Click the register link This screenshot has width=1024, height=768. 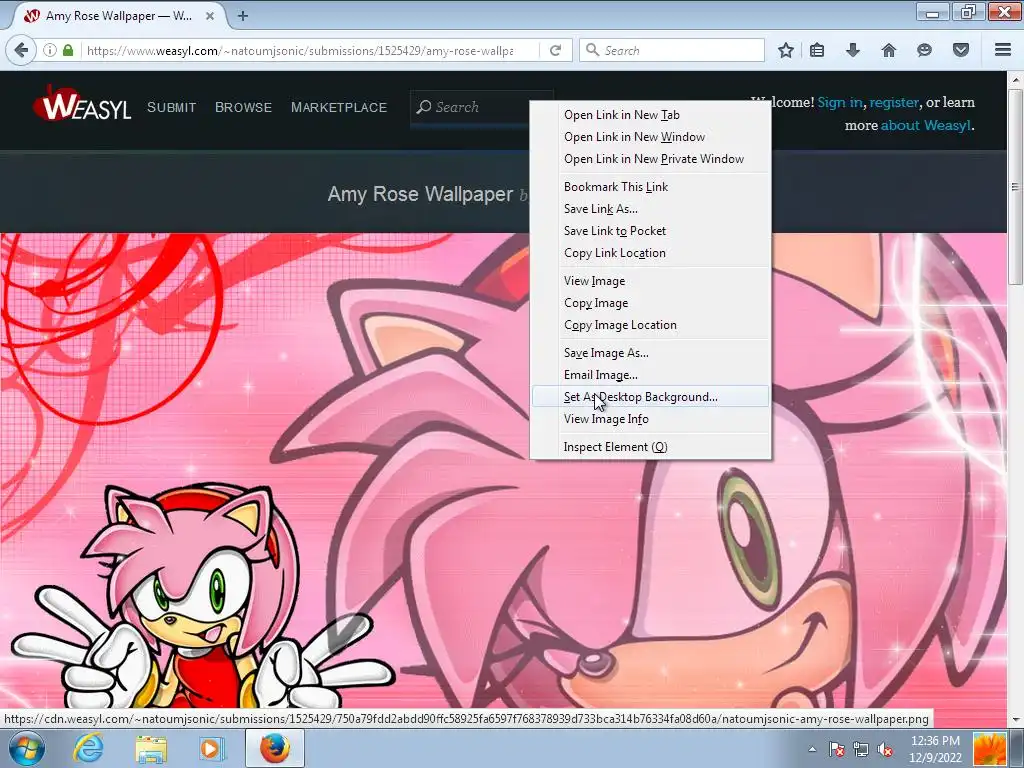click(894, 103)
